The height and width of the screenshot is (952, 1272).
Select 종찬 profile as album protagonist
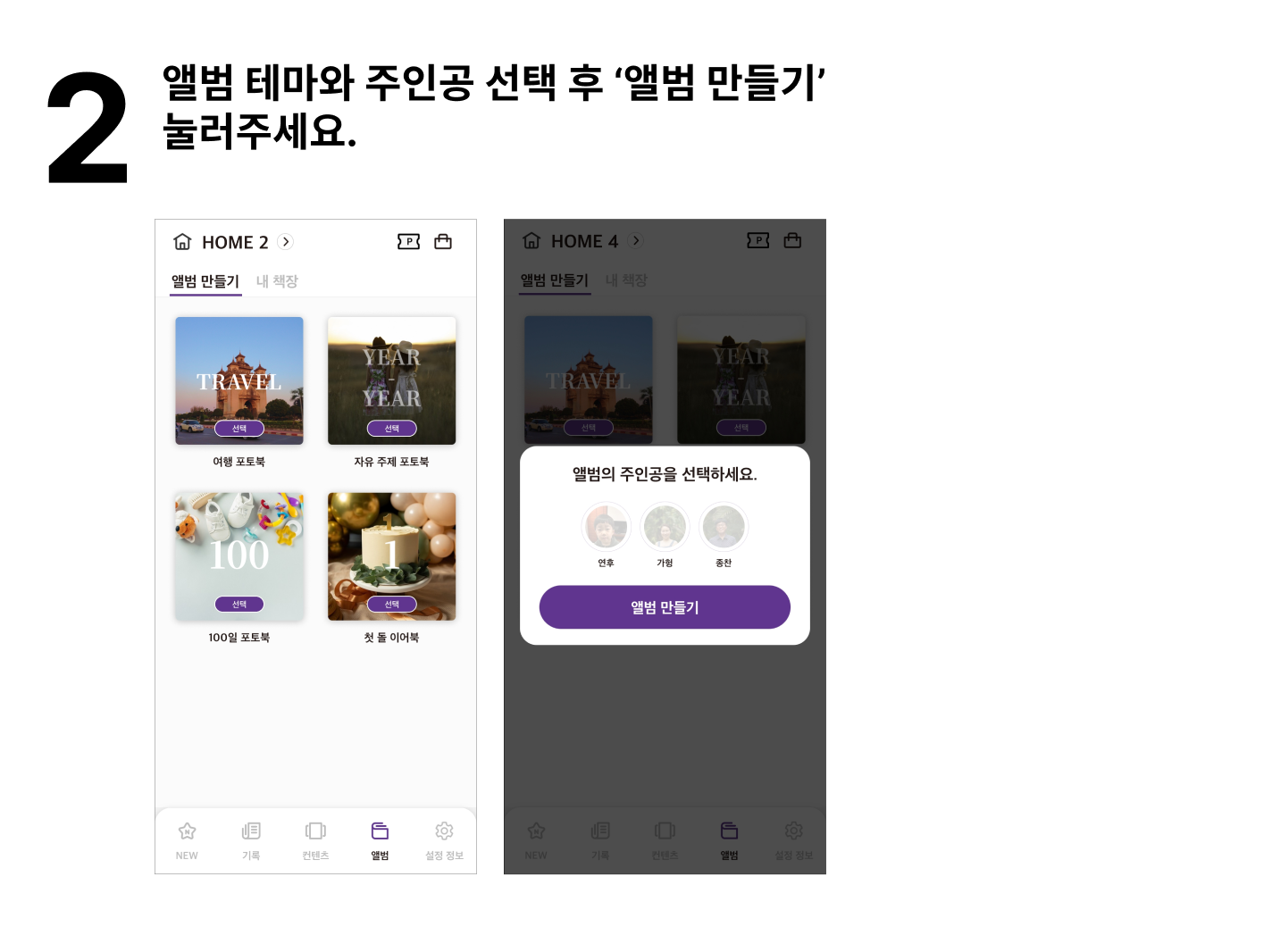coord(724,527)
